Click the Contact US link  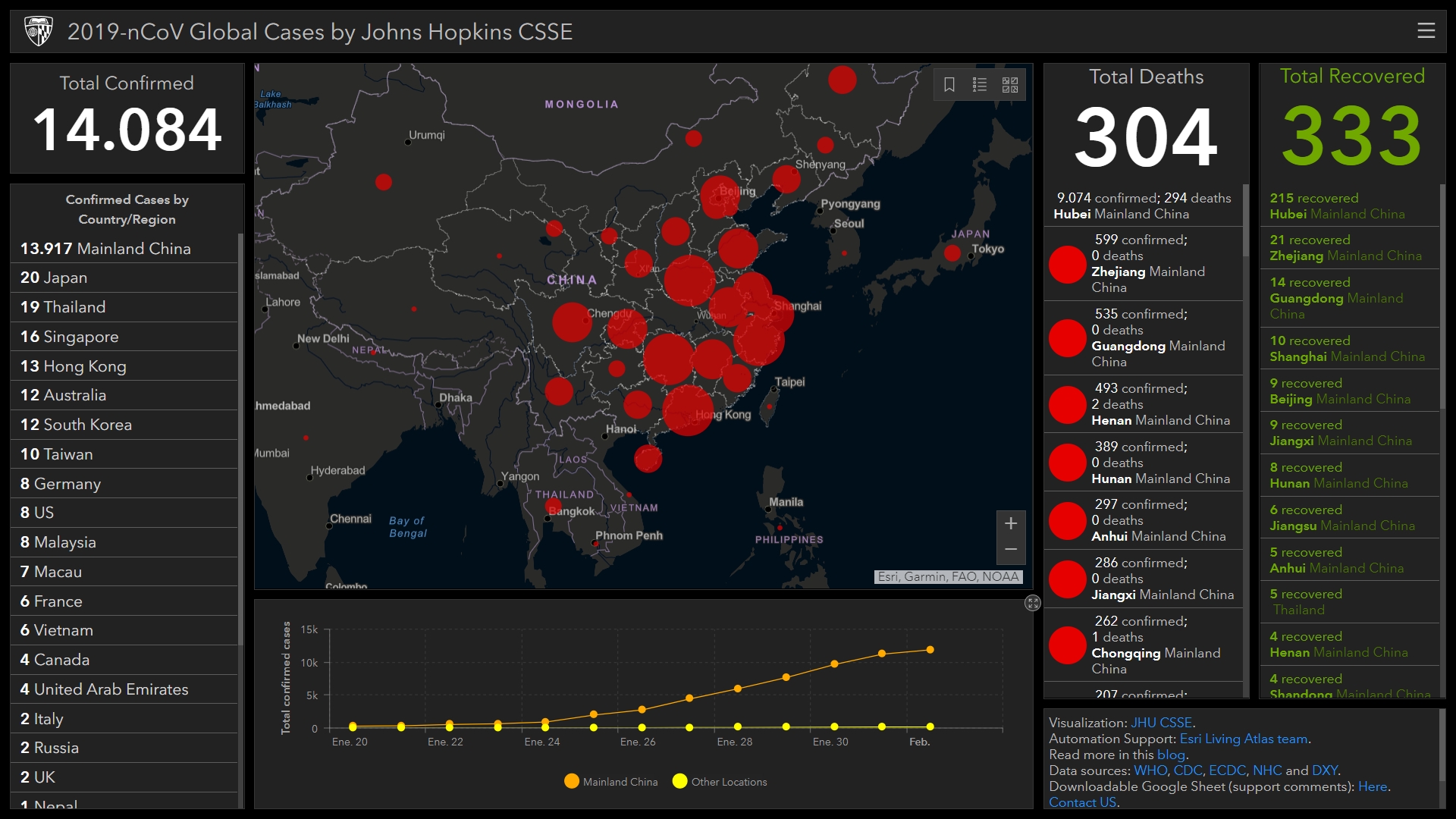coord(1083,802)
